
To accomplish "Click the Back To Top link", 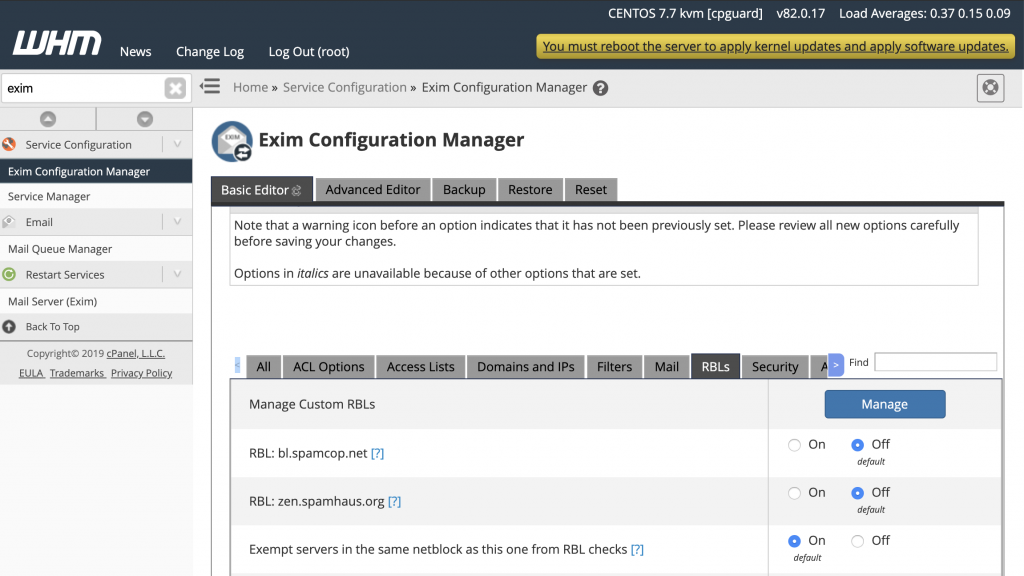I will pyautogui.click(x=52, y=327).
